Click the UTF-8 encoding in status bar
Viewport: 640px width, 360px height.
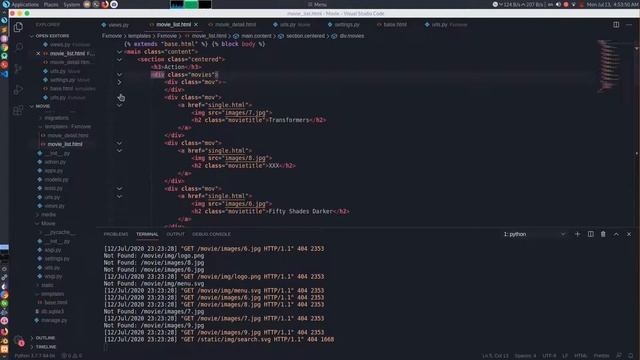coord(549,356)
